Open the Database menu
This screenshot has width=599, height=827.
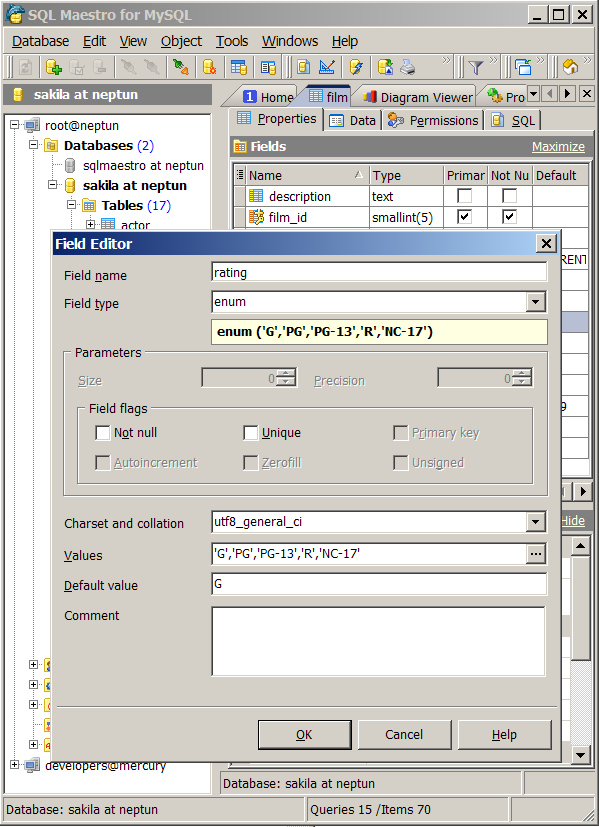point(40,41)
